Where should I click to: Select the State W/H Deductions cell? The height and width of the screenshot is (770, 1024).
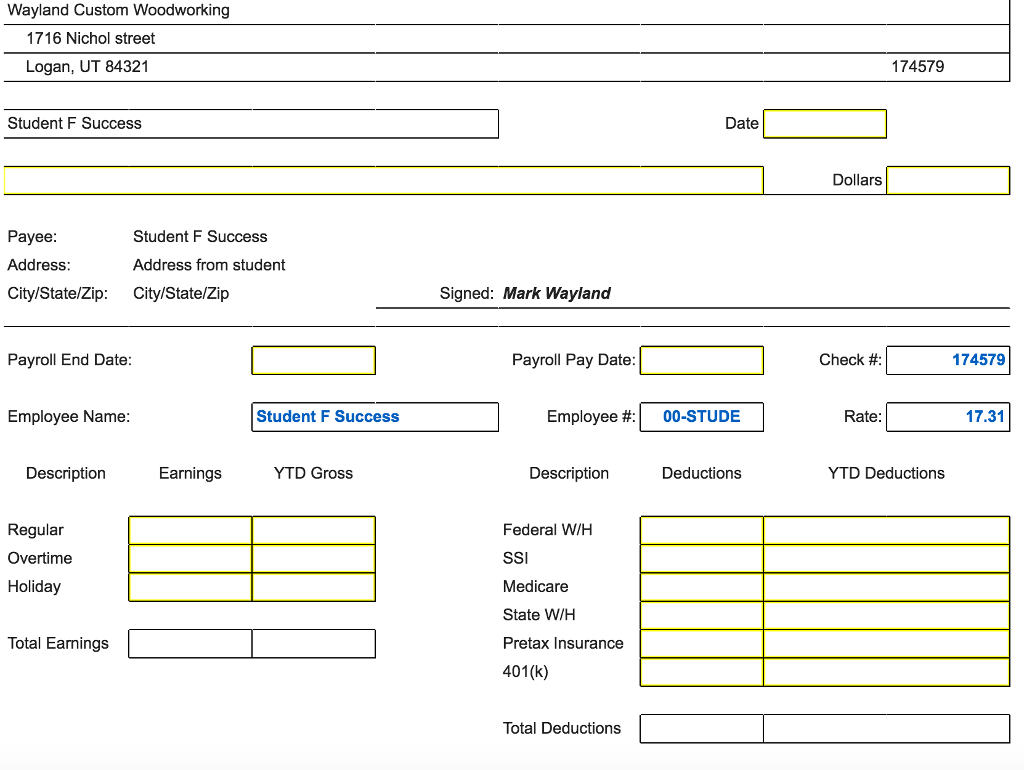click(x=701, y=615)
